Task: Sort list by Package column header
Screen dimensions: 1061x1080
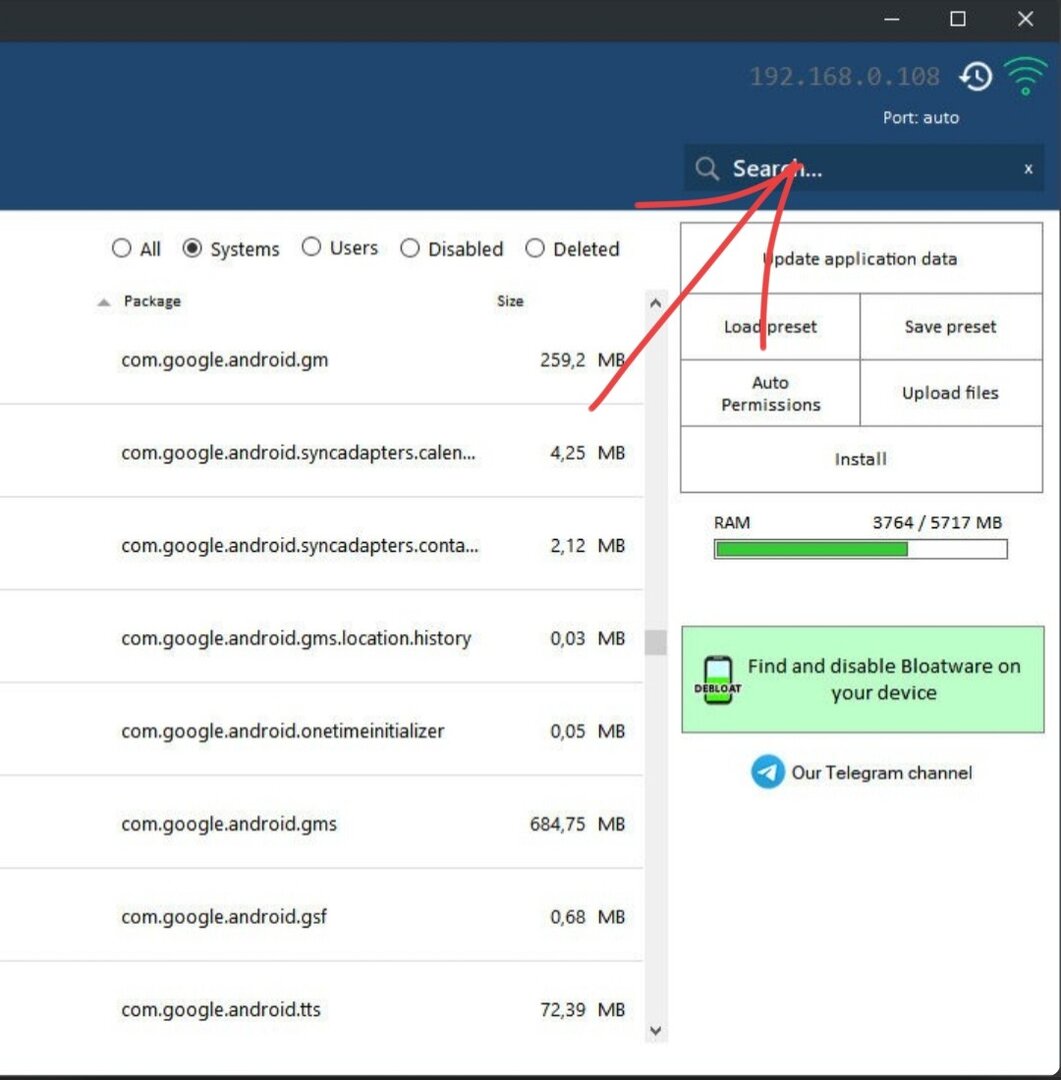Action: (x=152, y=301)
